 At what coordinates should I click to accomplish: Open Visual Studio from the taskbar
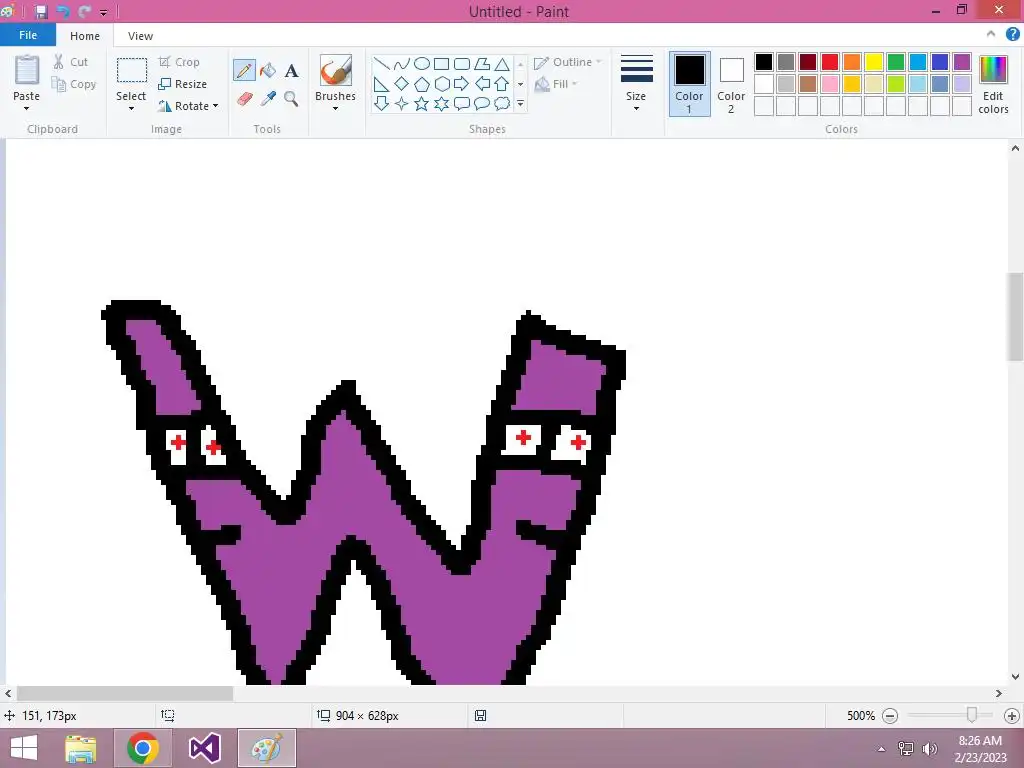204,748
